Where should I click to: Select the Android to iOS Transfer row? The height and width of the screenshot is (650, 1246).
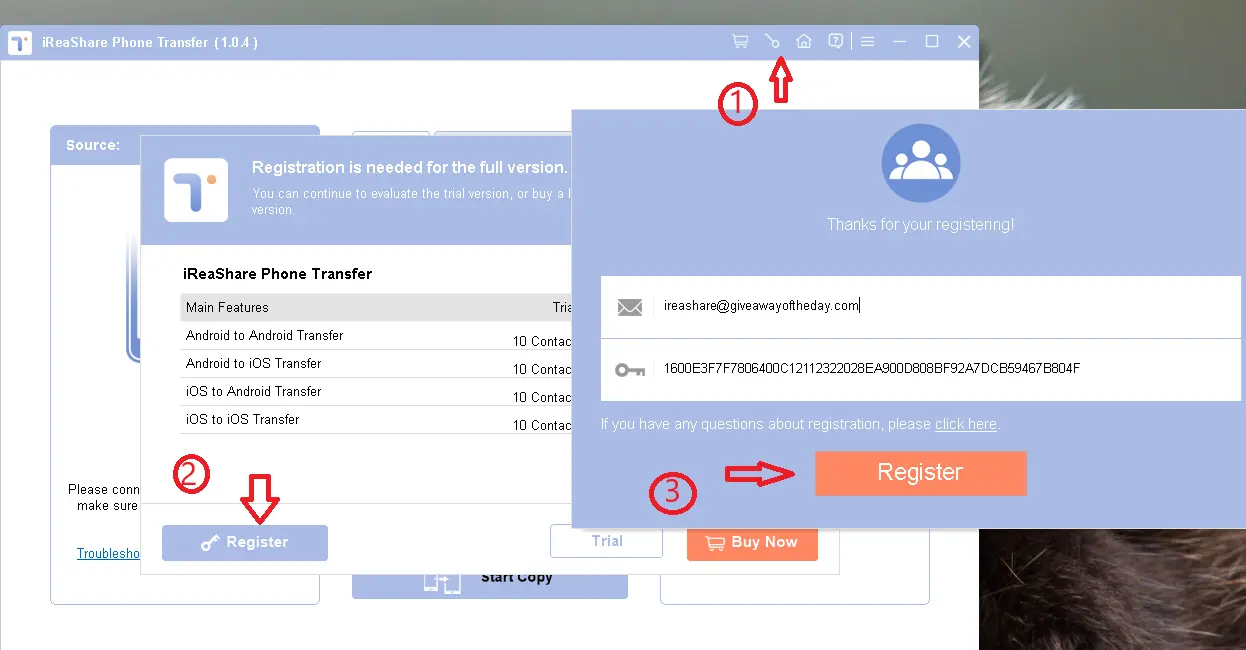[x=350, y=364]
